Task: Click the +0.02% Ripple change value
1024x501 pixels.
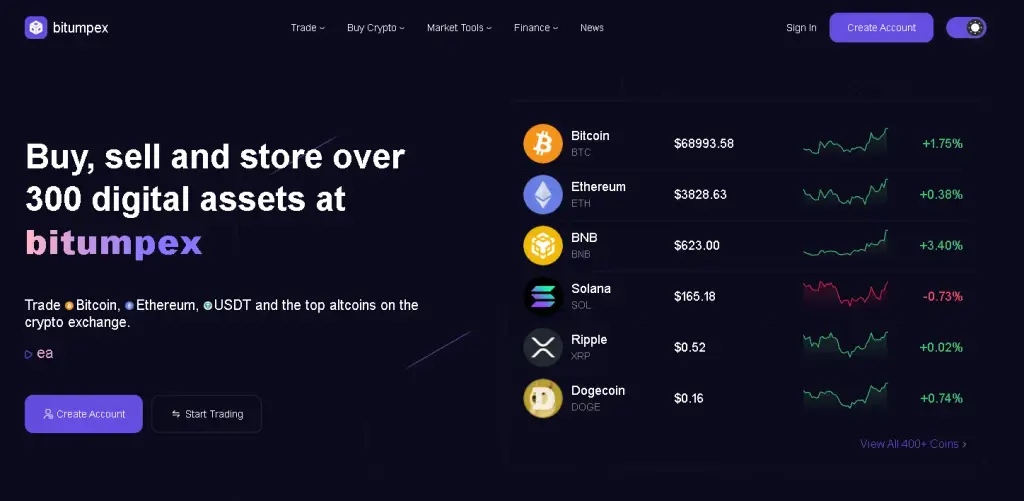Action: coord(941,347)
